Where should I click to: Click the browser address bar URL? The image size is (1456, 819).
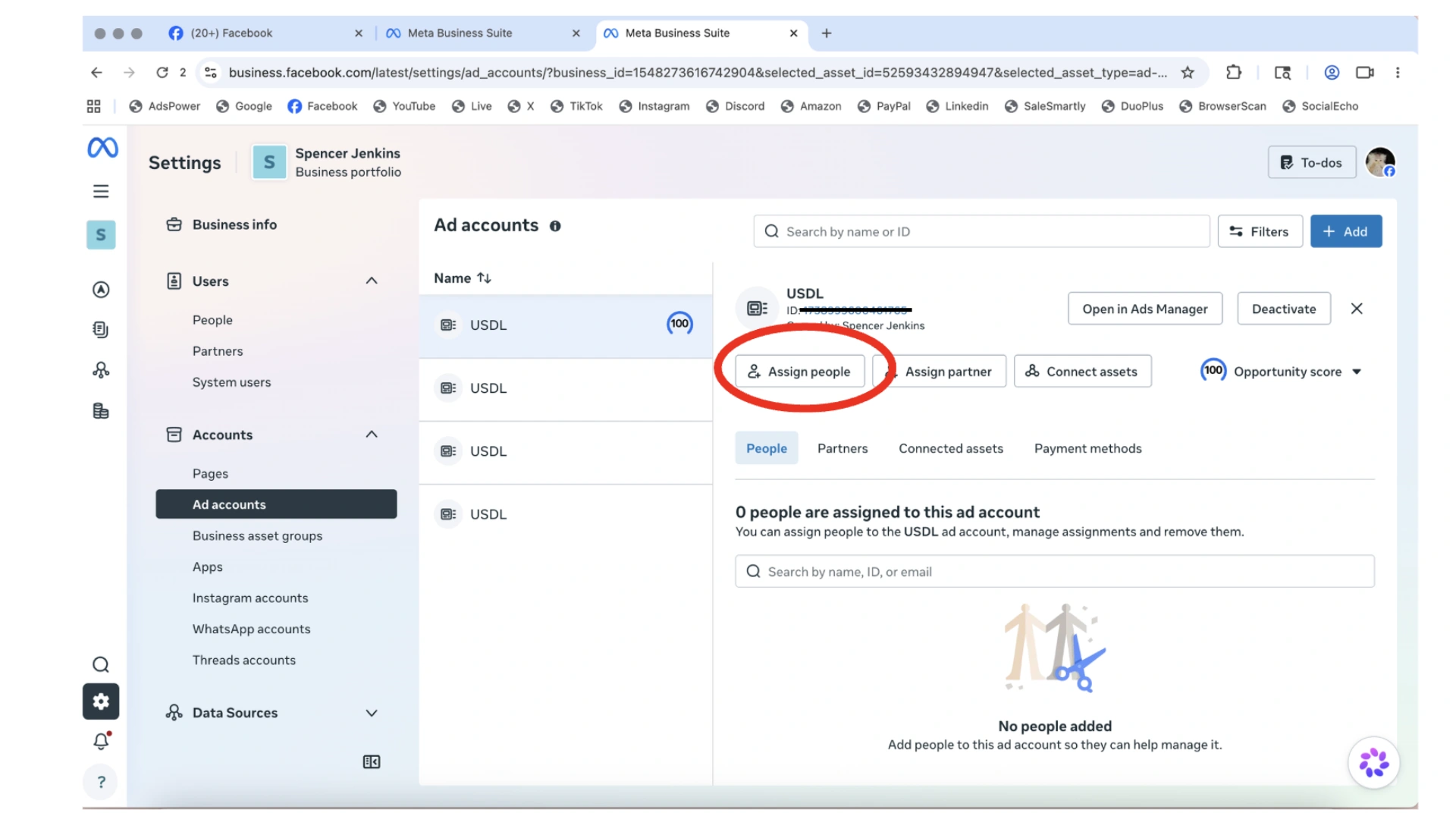698,73
